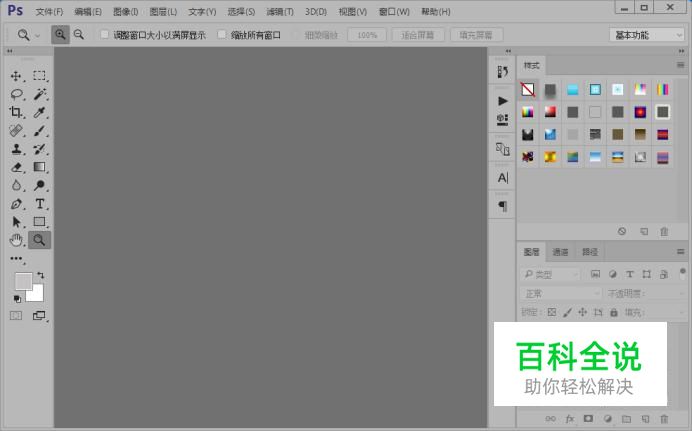Open the Layer menu
The width and height of the screenshot is (692, 431).
pyautogui.click(x=163, y=12)
